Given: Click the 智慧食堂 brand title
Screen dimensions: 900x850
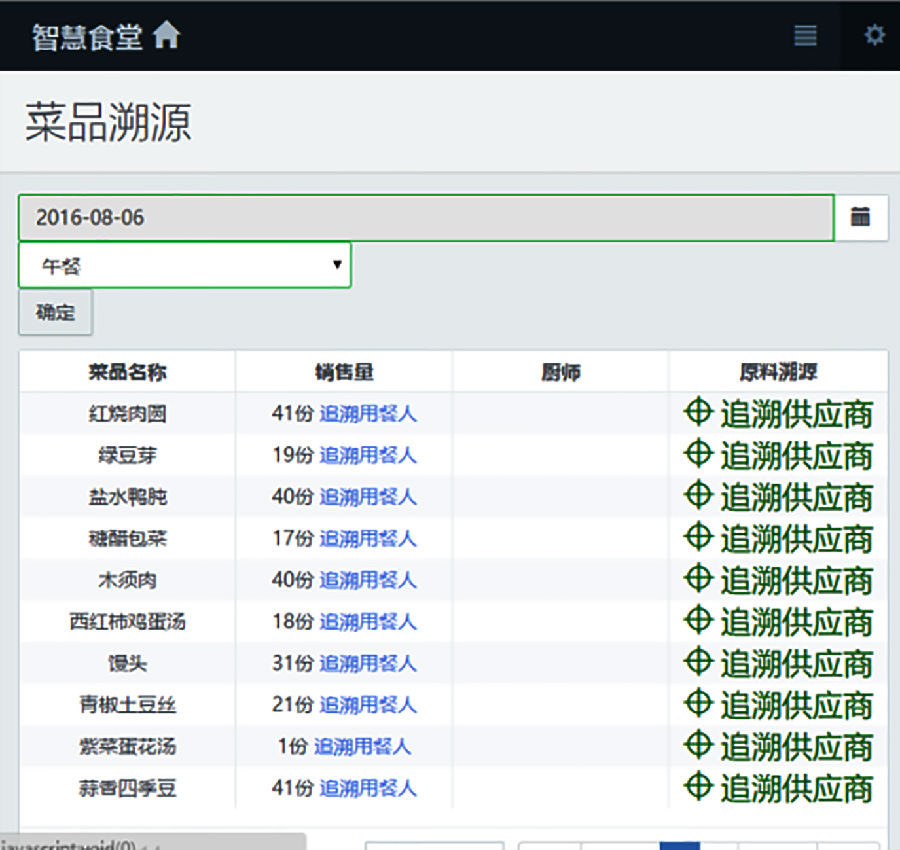Looking at the screenshot, I should click(x=87, y=37).
